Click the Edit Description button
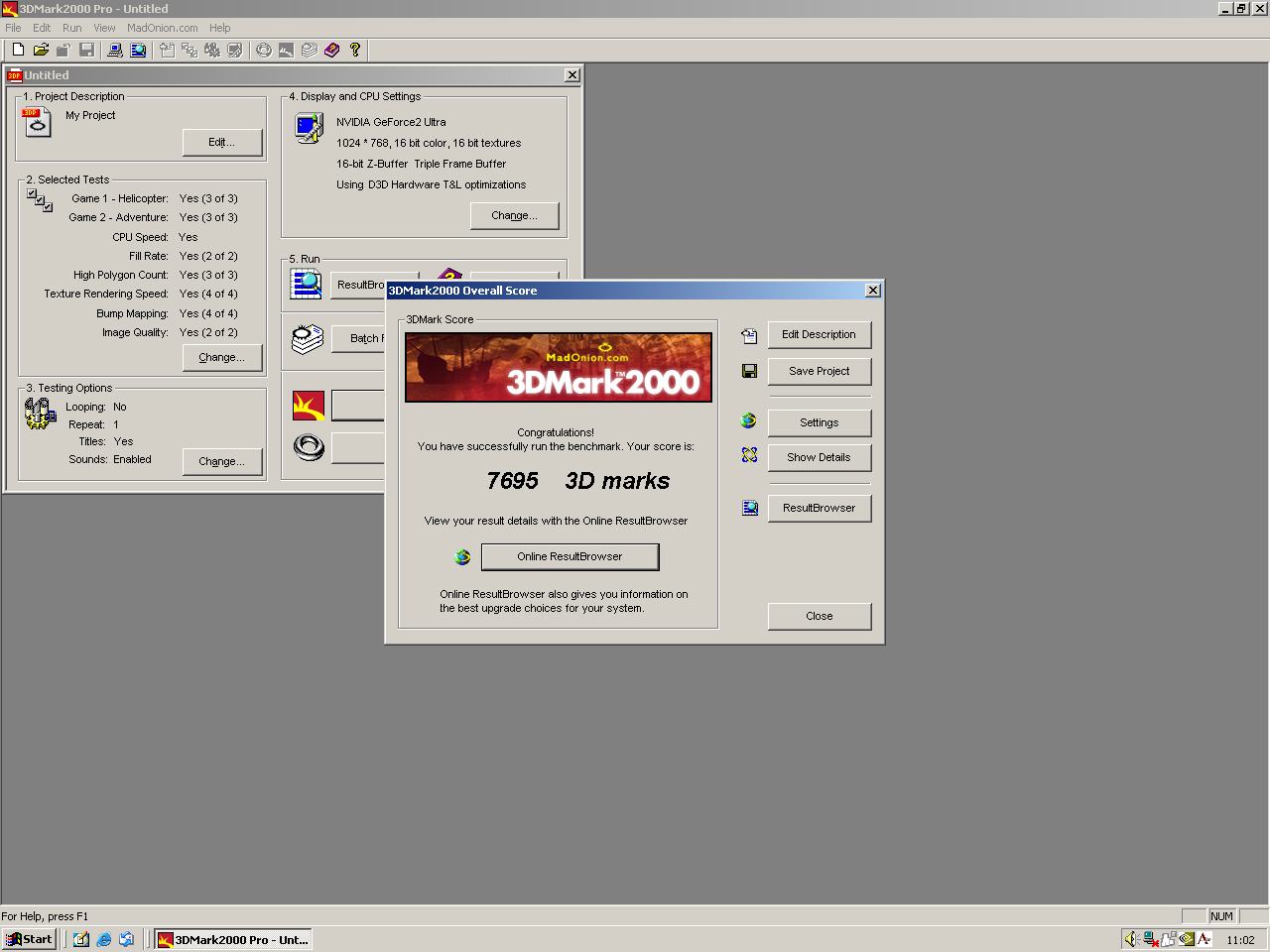1270x952 pixels. [819, 334]
